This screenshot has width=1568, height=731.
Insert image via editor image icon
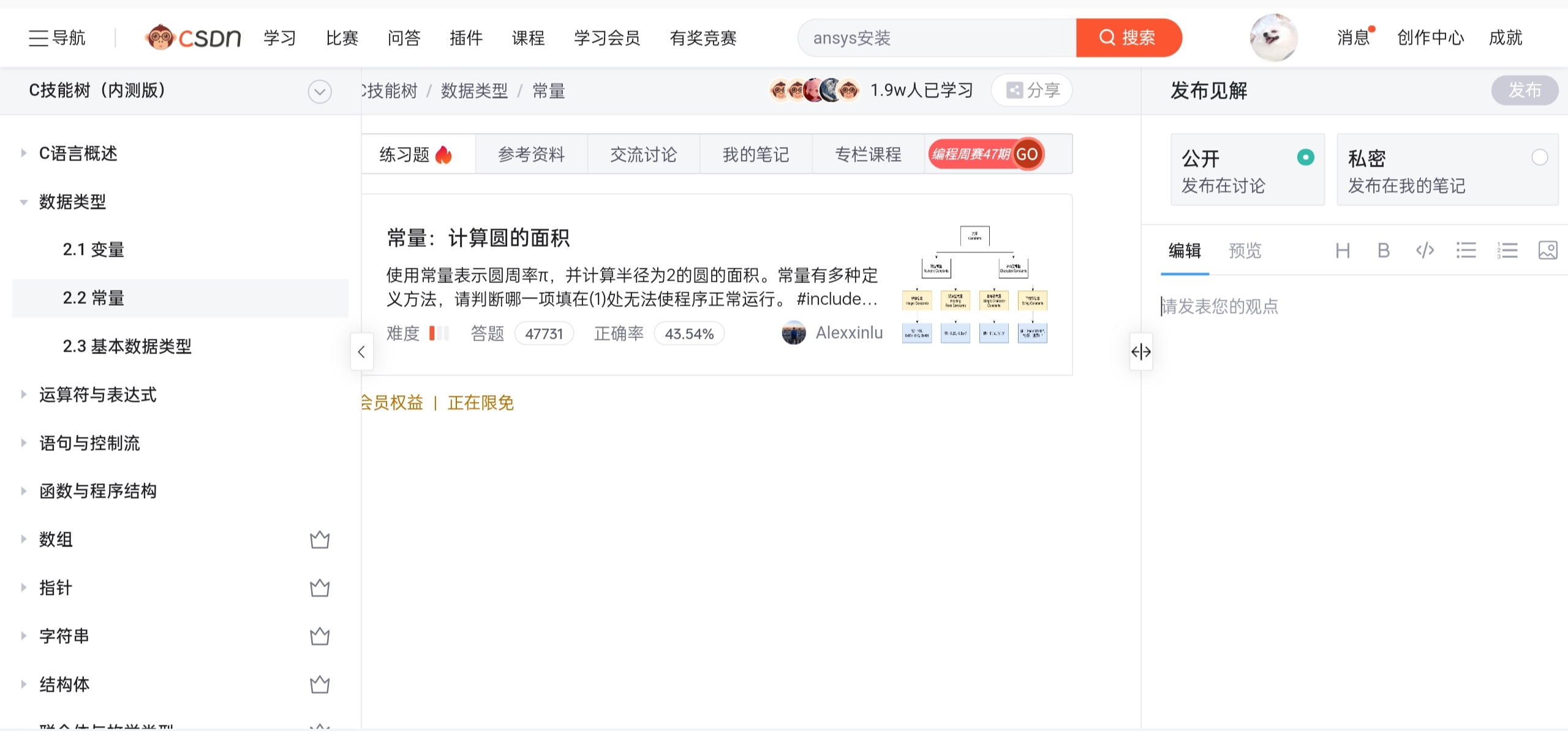1547,251
